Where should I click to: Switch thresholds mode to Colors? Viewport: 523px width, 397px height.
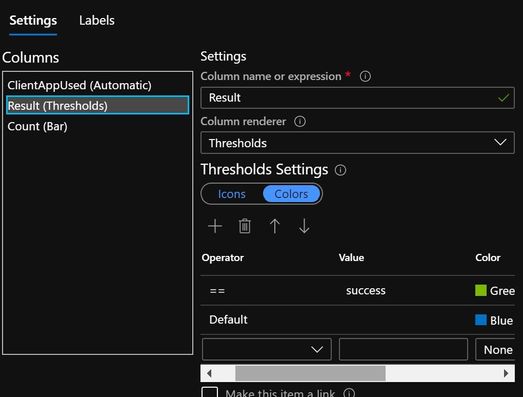pyautogui.click(x=291, y=194)
